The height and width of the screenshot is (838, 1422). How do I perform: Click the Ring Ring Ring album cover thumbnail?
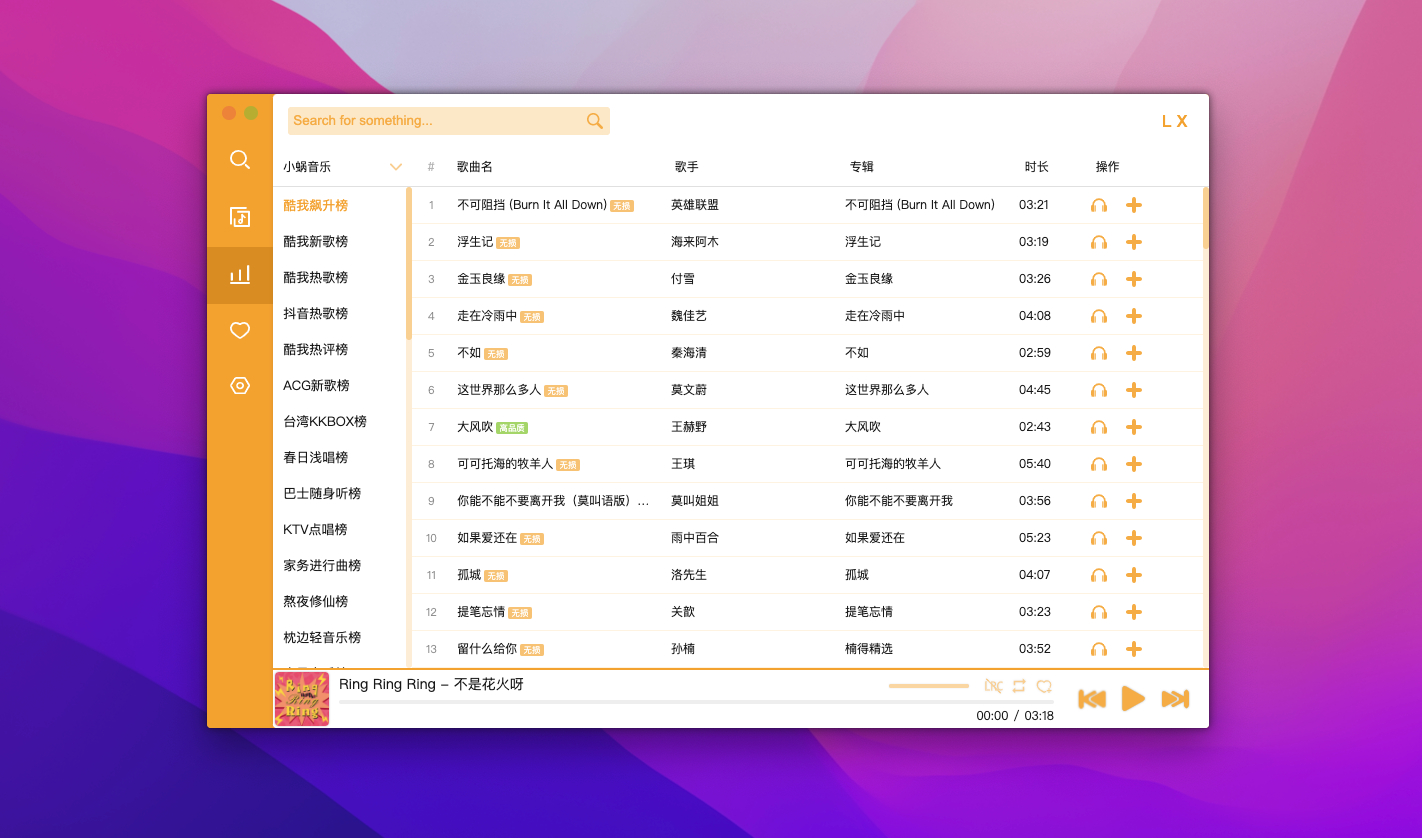[x=302, y=699]
